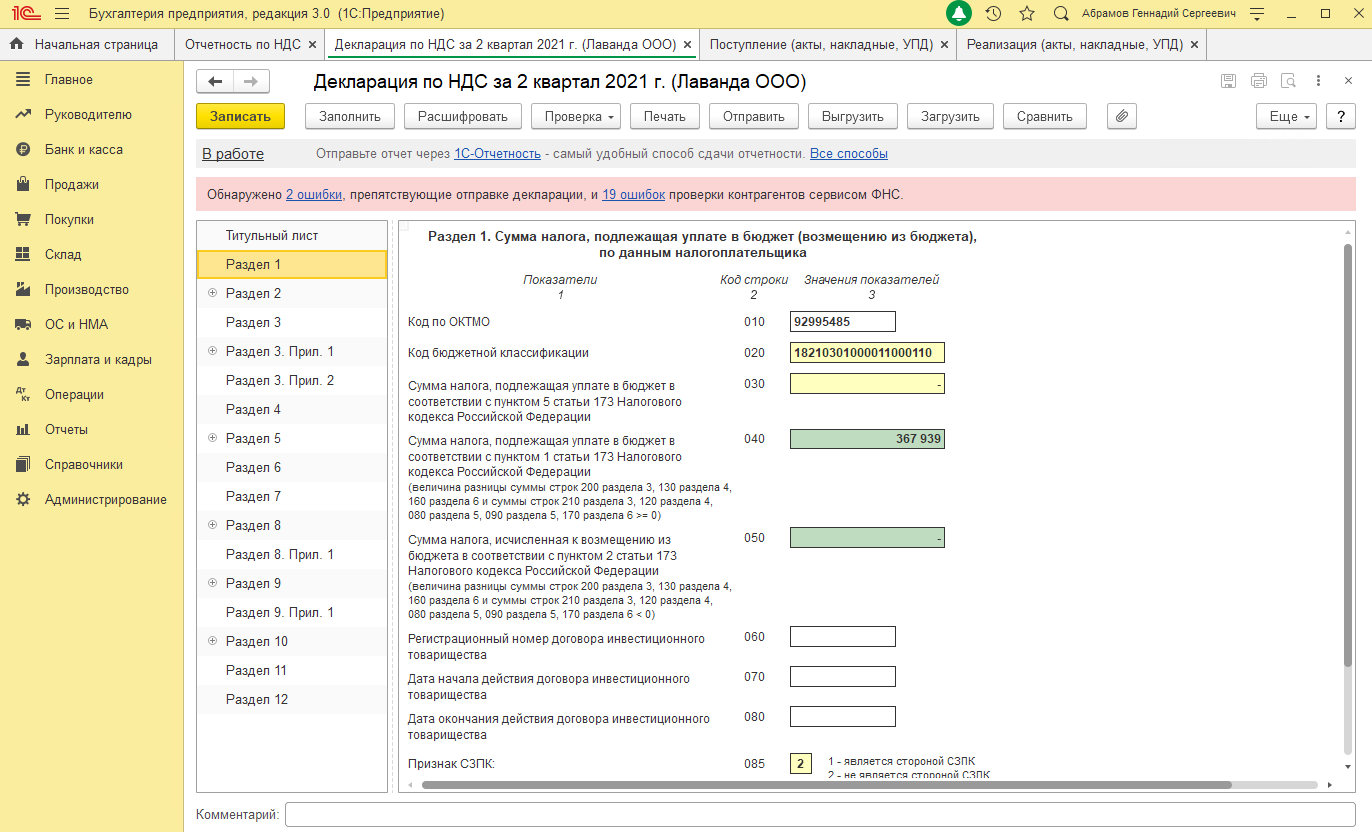Click the 1С-Отчетность link
1372x832 pixels.
498,154
